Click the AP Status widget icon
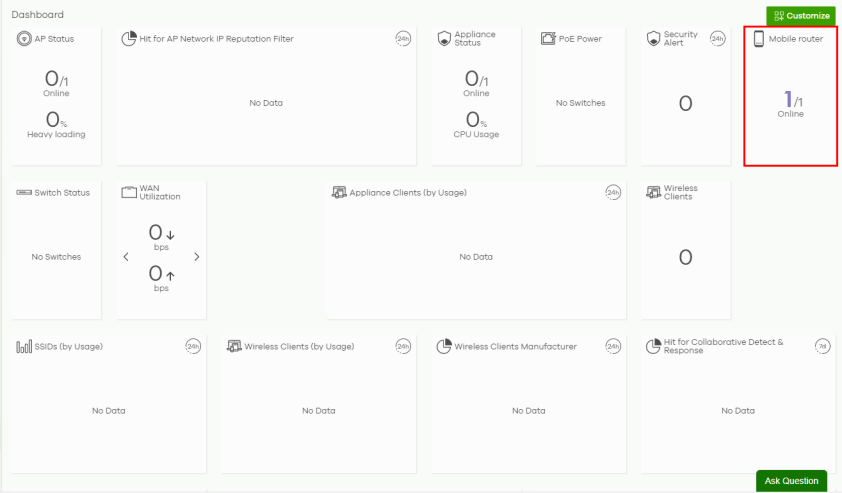The height and width of the screenshot is (493, 842). click(x=24, y=39)
